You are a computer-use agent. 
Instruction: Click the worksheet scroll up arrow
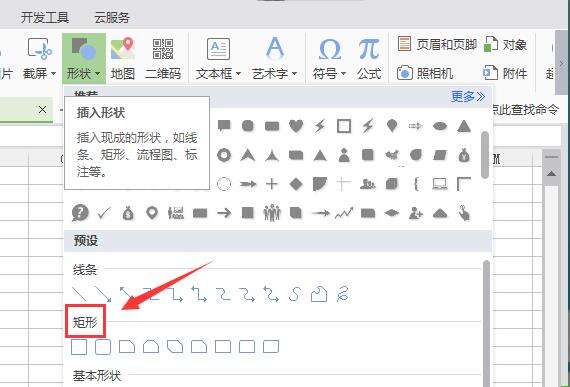(x=551, y=174)
